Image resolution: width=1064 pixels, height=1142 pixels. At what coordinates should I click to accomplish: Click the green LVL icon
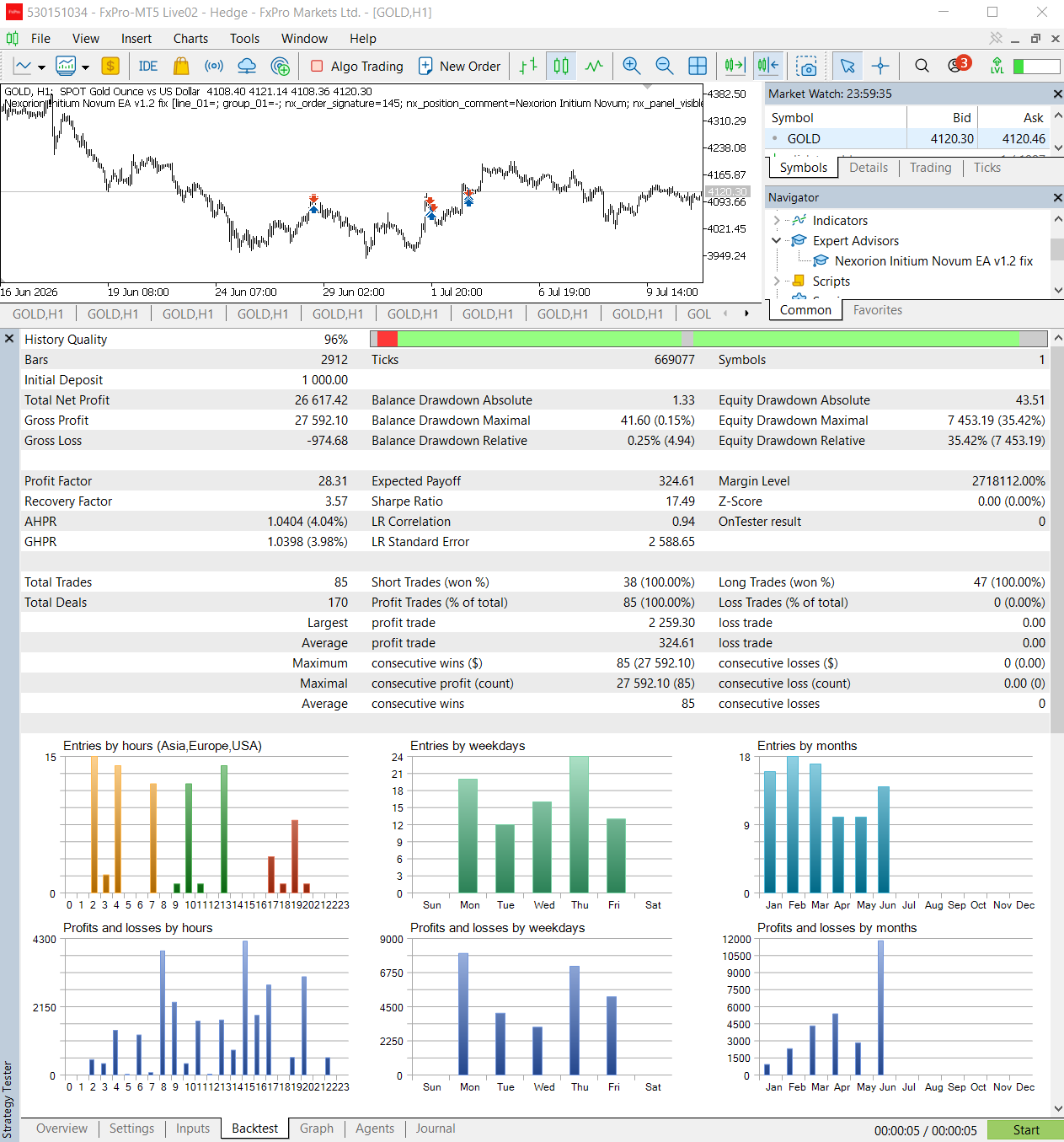click(997, 66)
